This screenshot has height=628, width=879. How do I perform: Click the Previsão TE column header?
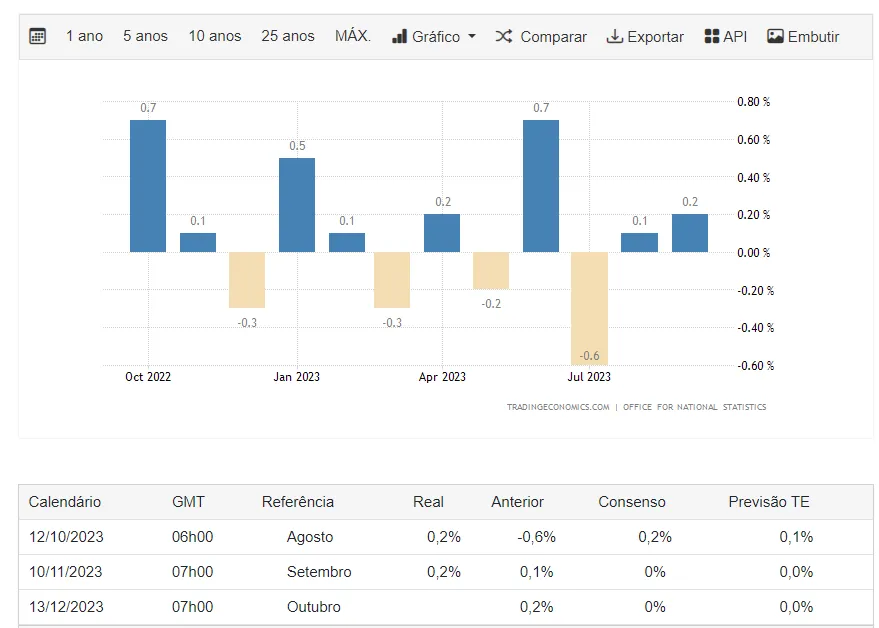coord(769,502)
